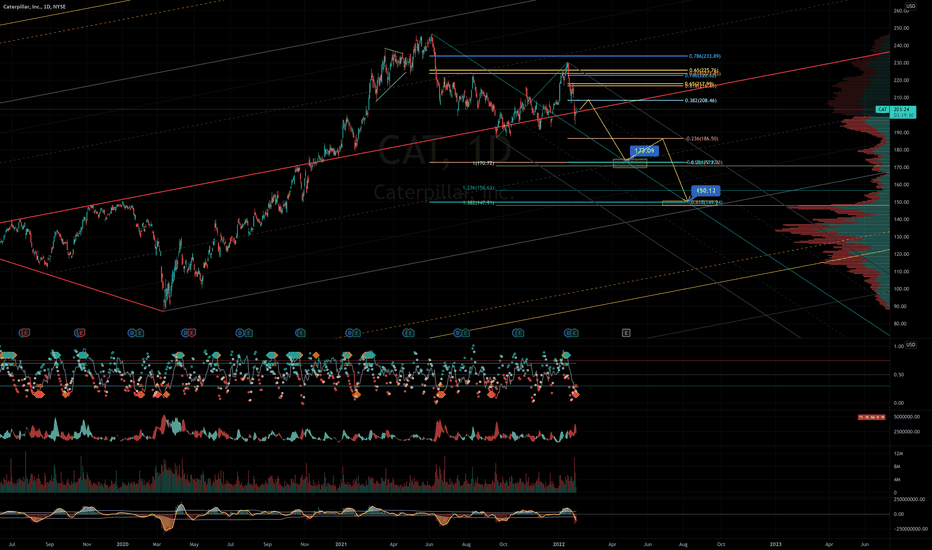Open the green earnings marker near Jan 2022
The image size is (932, 550).
(575, 333)
